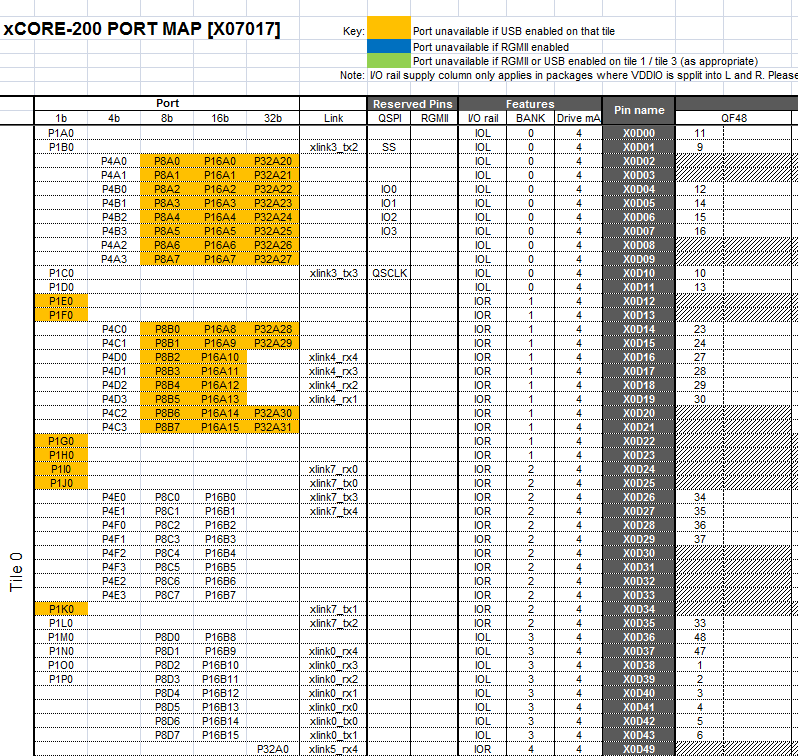This screenshot has width=798, height=756.
Task: Select the 'I/O rail' column header
Action: tap(482, 118)
